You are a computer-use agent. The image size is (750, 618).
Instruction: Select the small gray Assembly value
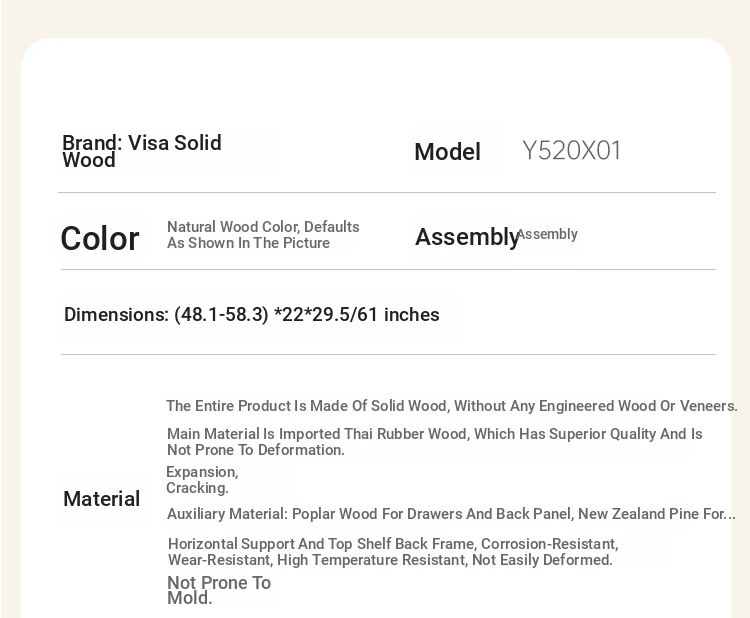[548, 234]
